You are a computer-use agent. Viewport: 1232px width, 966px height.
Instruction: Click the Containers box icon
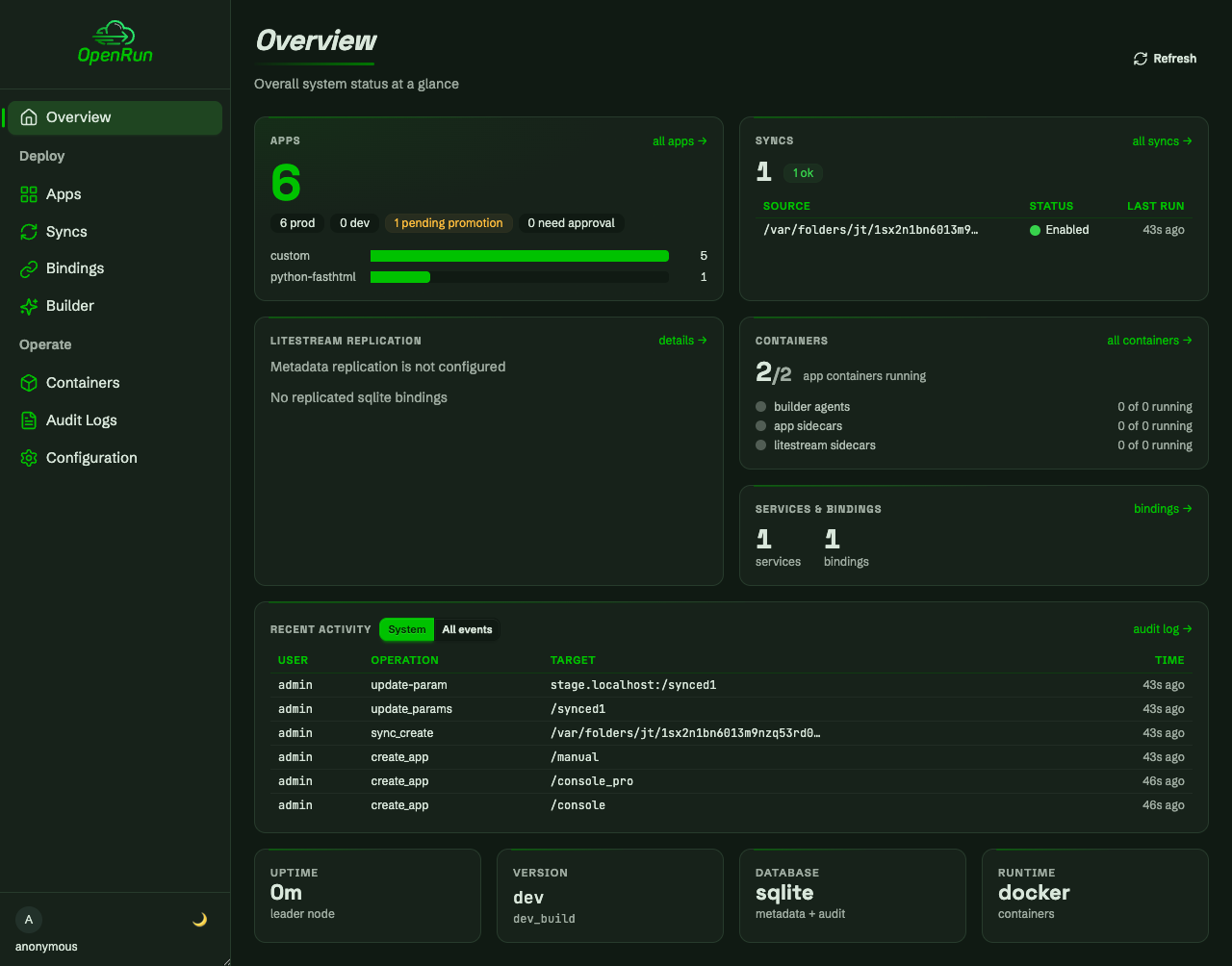[29, 383]
